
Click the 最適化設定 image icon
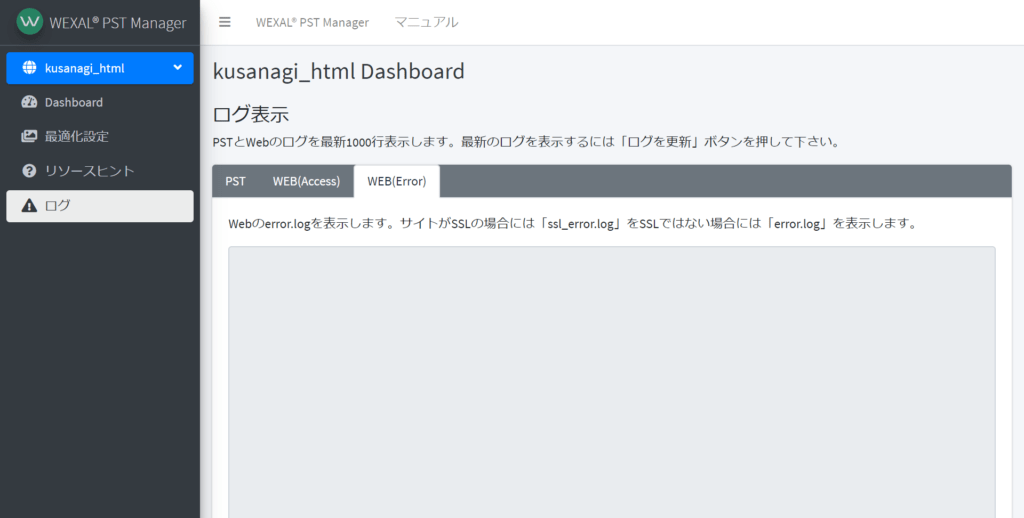pos(29,137)
